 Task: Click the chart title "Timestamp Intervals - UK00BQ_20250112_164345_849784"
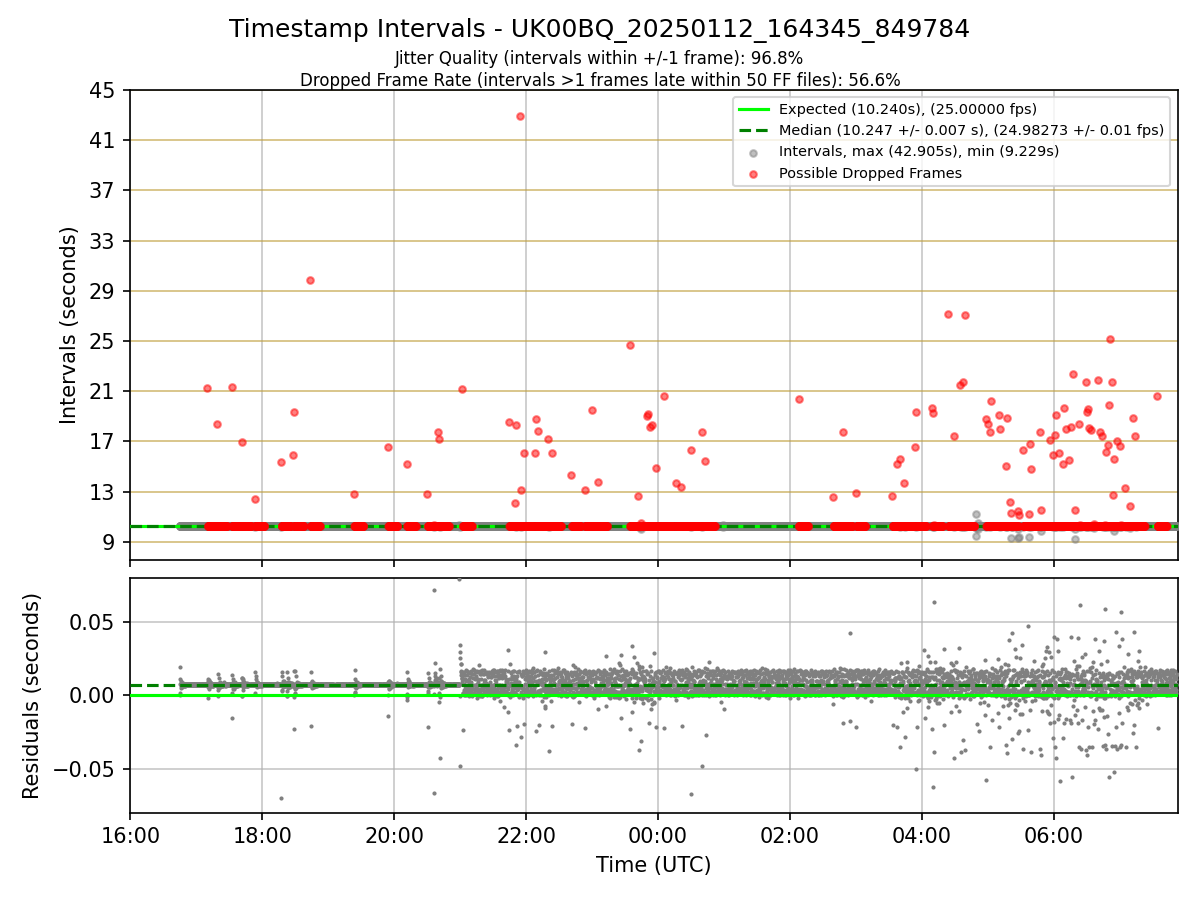pos(599,29)
